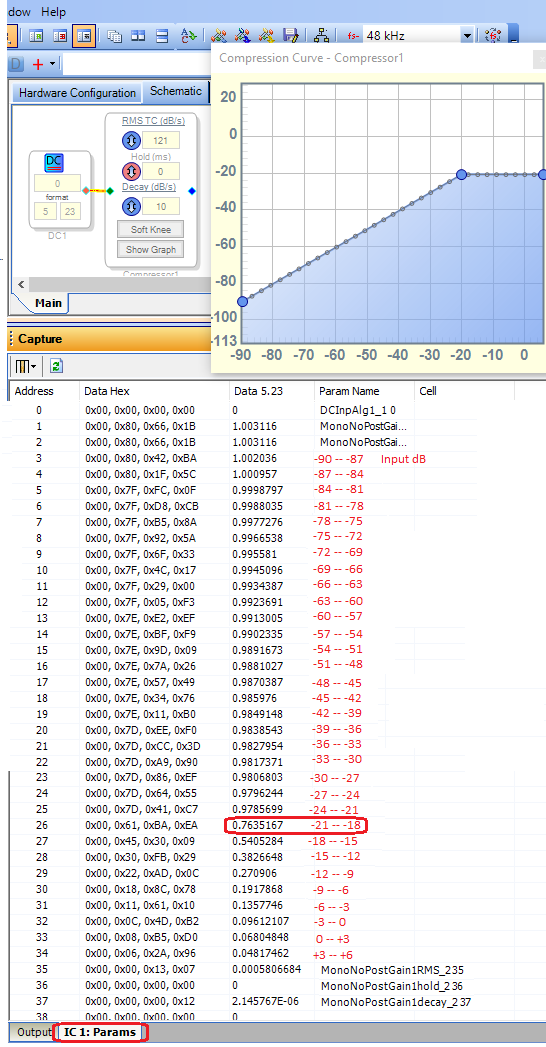This screenshot has height=1047, width=546.
Task: Click the DC1 format field showing 5
Action: coord(45,212)
